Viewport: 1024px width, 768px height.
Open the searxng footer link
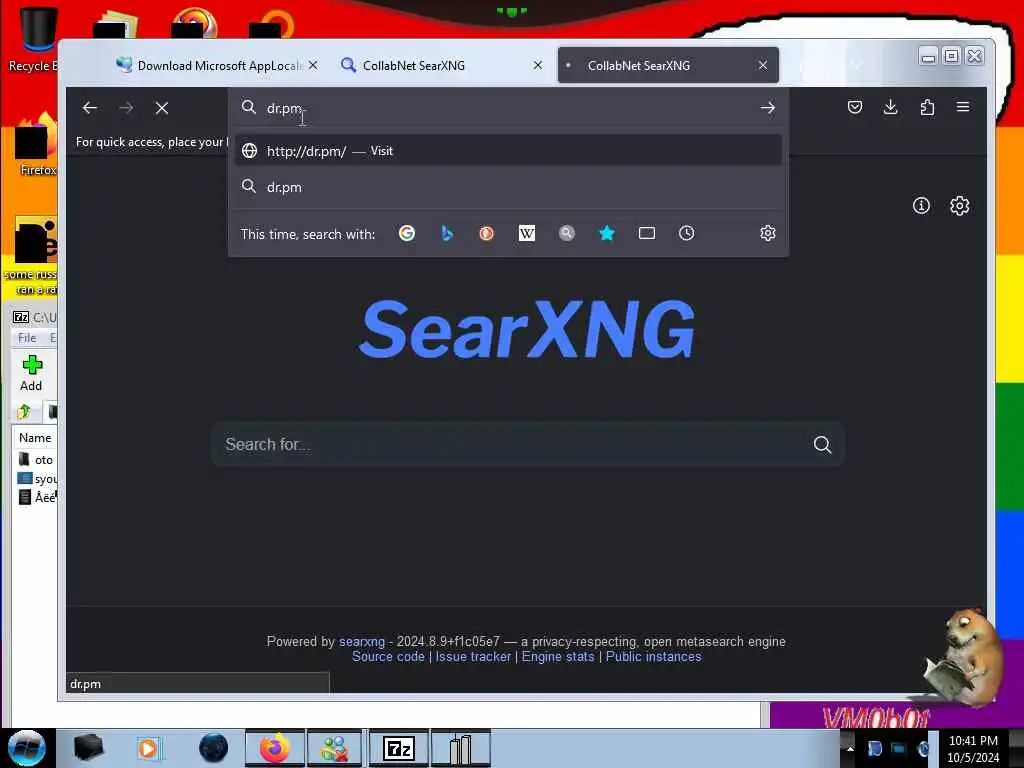(362, 641)
